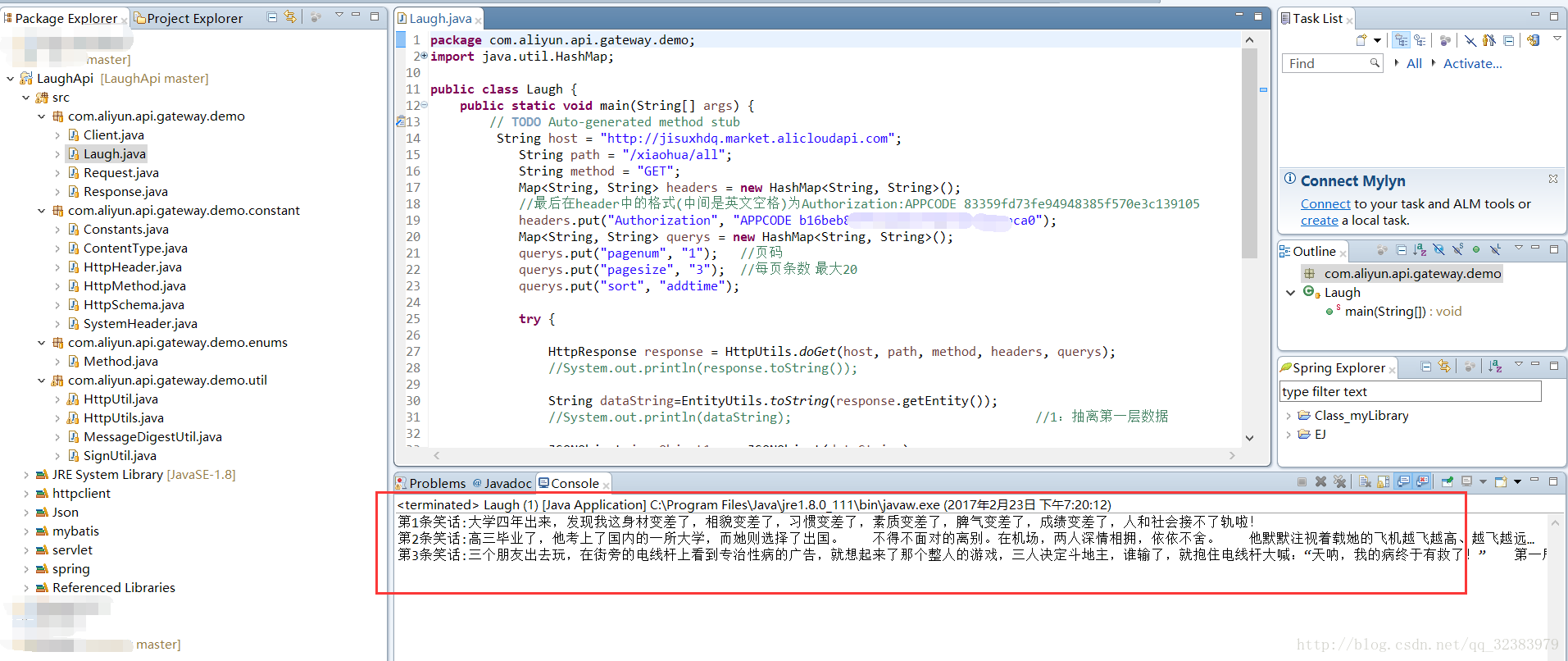The height and width of the screenshot is (661, 1568).
Task: Click the editor vertical scrollbar
Action: (1249, 154)
